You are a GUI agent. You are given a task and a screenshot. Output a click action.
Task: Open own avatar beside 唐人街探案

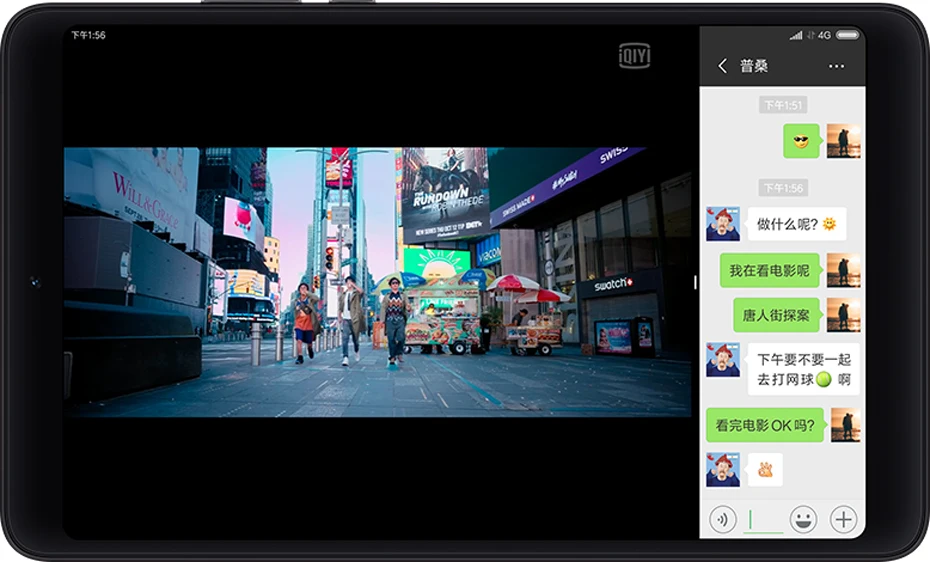(x=843, y=315)
